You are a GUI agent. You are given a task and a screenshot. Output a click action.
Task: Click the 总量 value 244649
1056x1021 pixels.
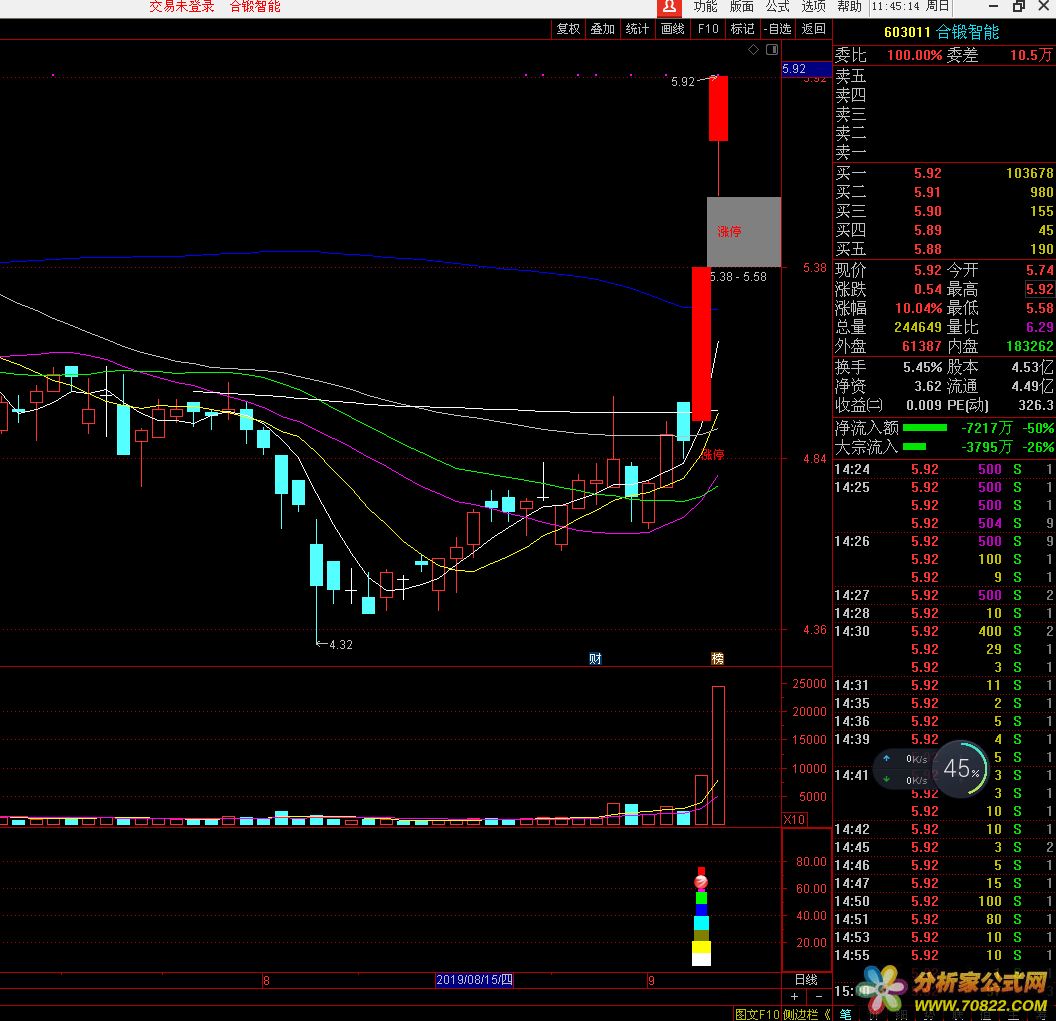tap(918, 327)
